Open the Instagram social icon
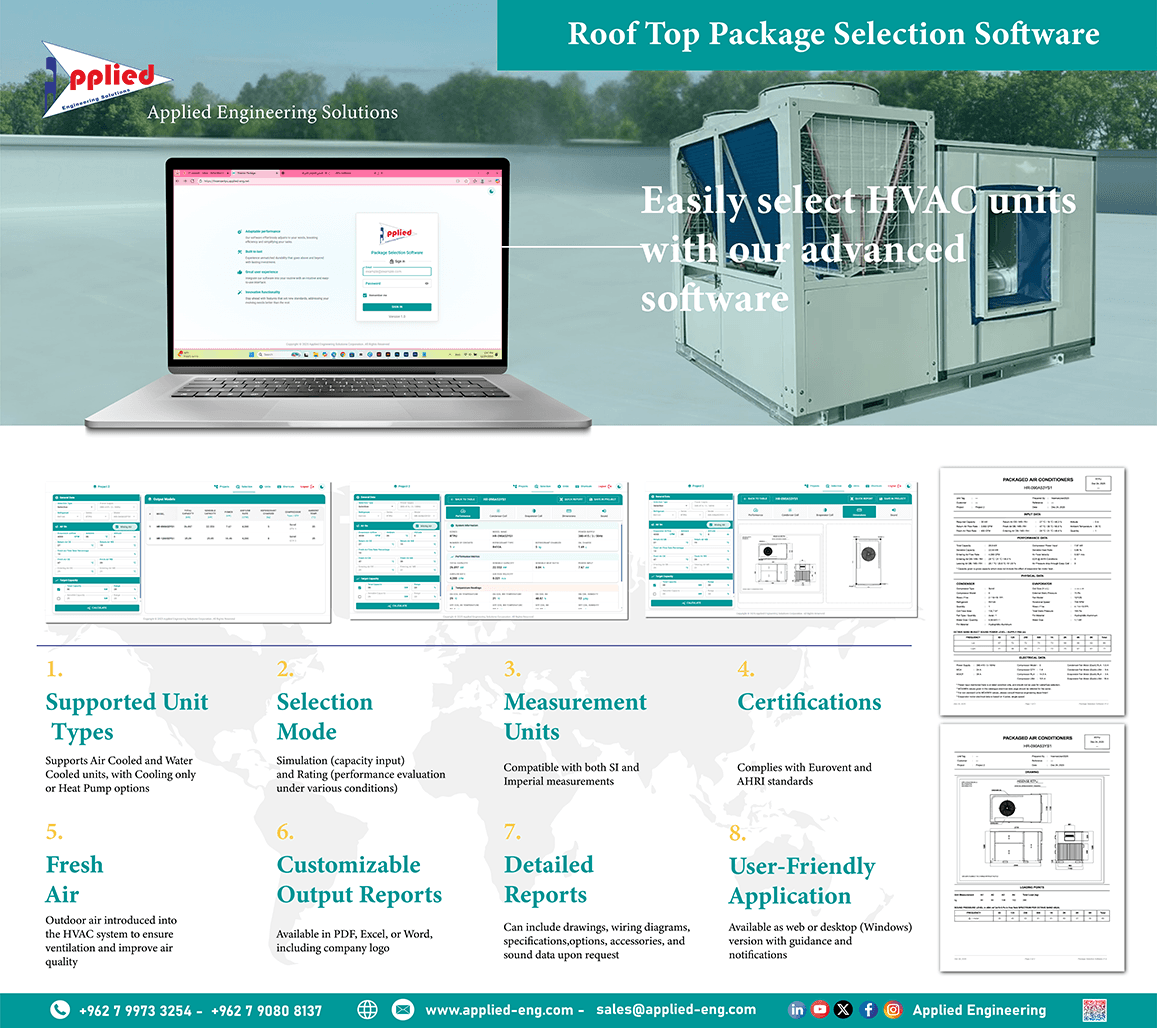The height and width of the screenshot is (1028, 1157). point(893,1010)
